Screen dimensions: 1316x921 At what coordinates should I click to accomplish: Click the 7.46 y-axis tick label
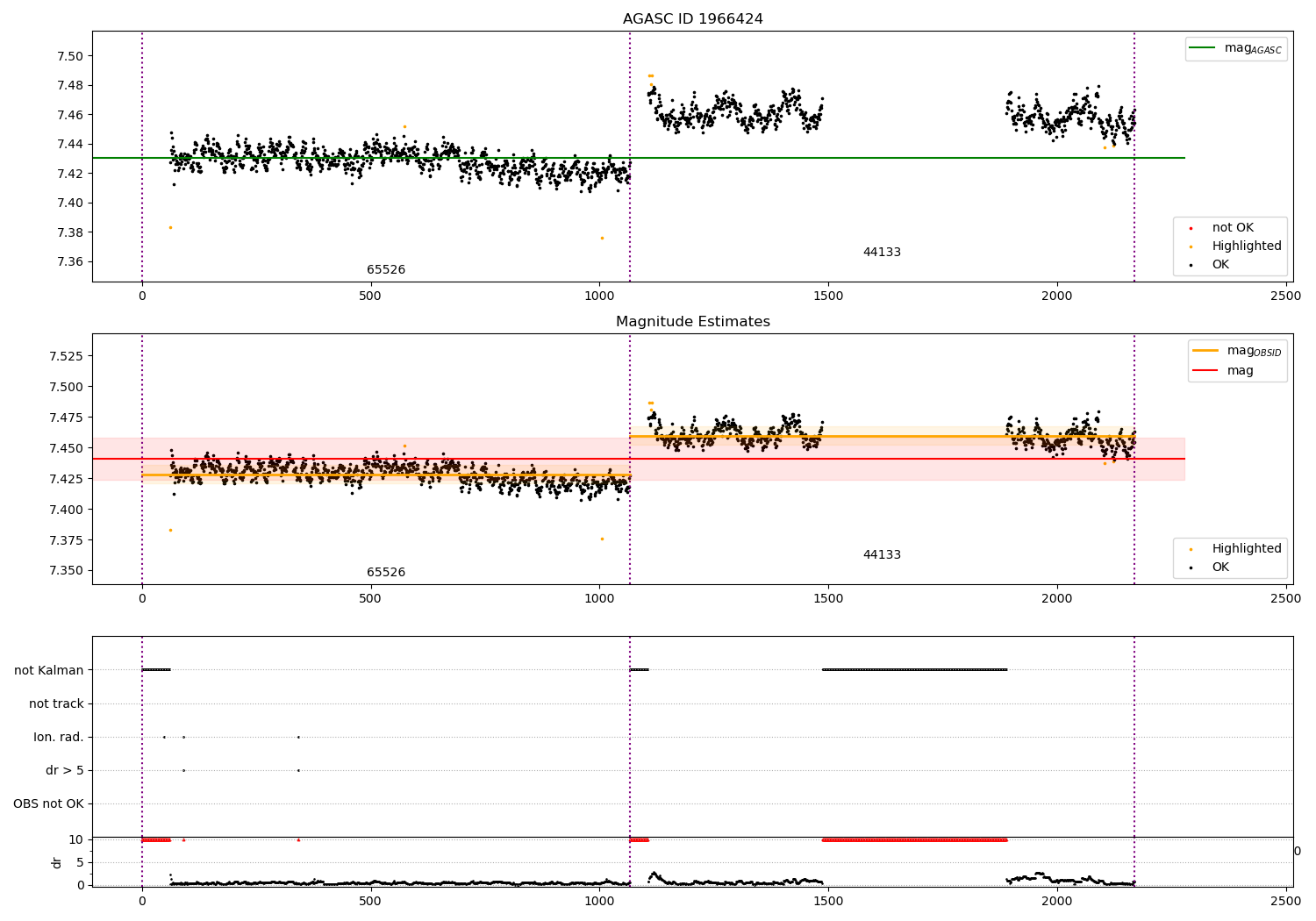pos(69,115)
